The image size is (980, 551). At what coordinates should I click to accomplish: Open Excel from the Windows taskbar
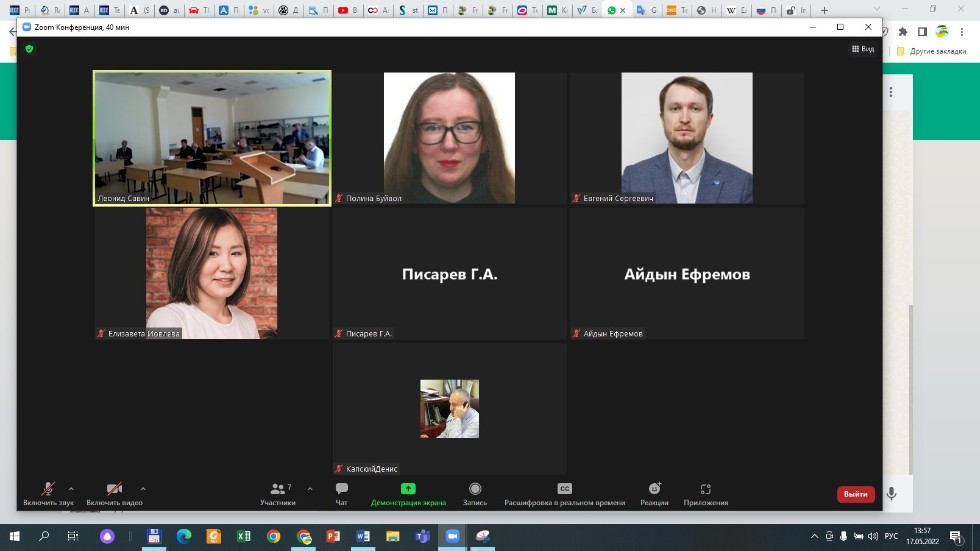click(243, 536)
